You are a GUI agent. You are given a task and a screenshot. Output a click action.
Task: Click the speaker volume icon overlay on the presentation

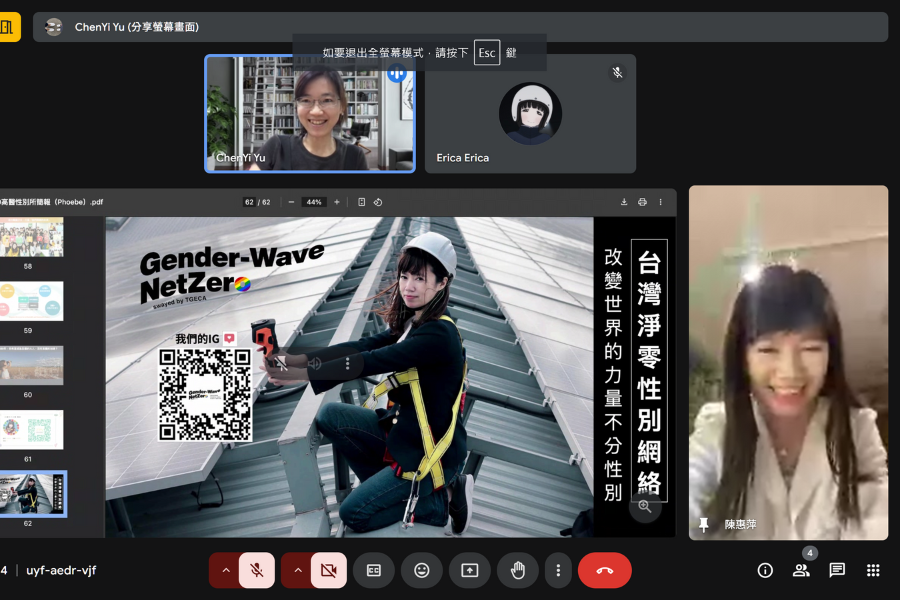[x=314, y=363]
